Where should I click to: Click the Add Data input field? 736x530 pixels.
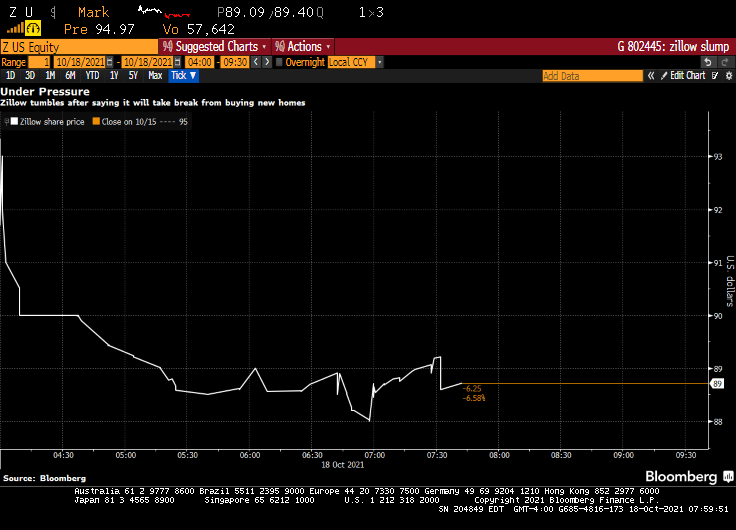(x=592, y=76)
